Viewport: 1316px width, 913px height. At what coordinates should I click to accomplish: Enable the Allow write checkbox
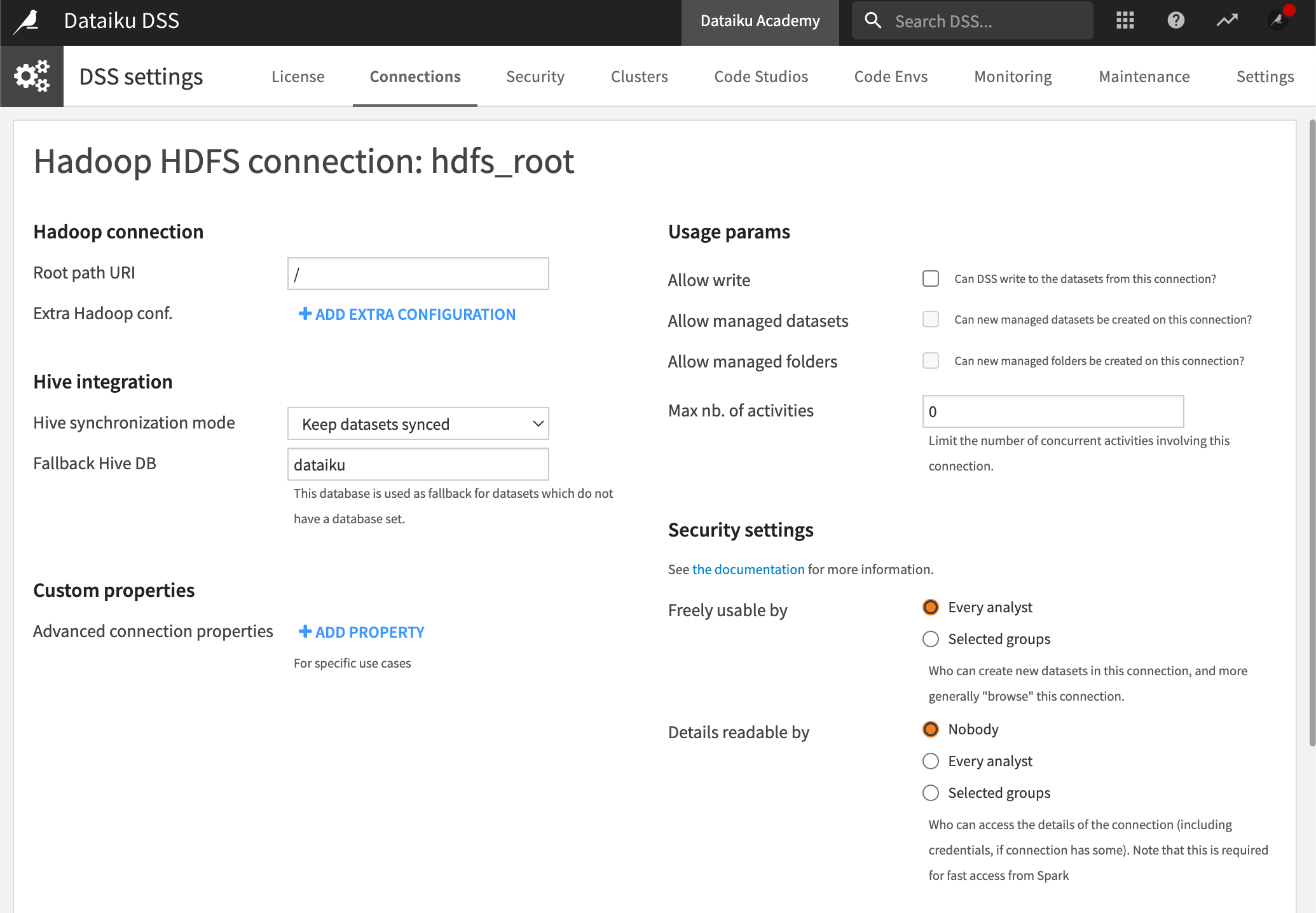tap(930, 278)
